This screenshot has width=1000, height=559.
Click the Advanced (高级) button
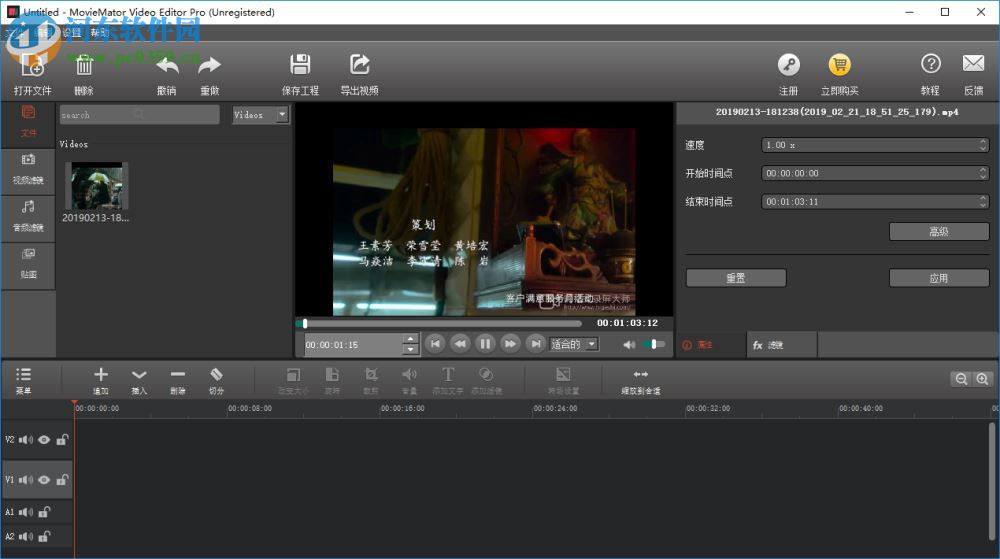(x=939, y=231)
